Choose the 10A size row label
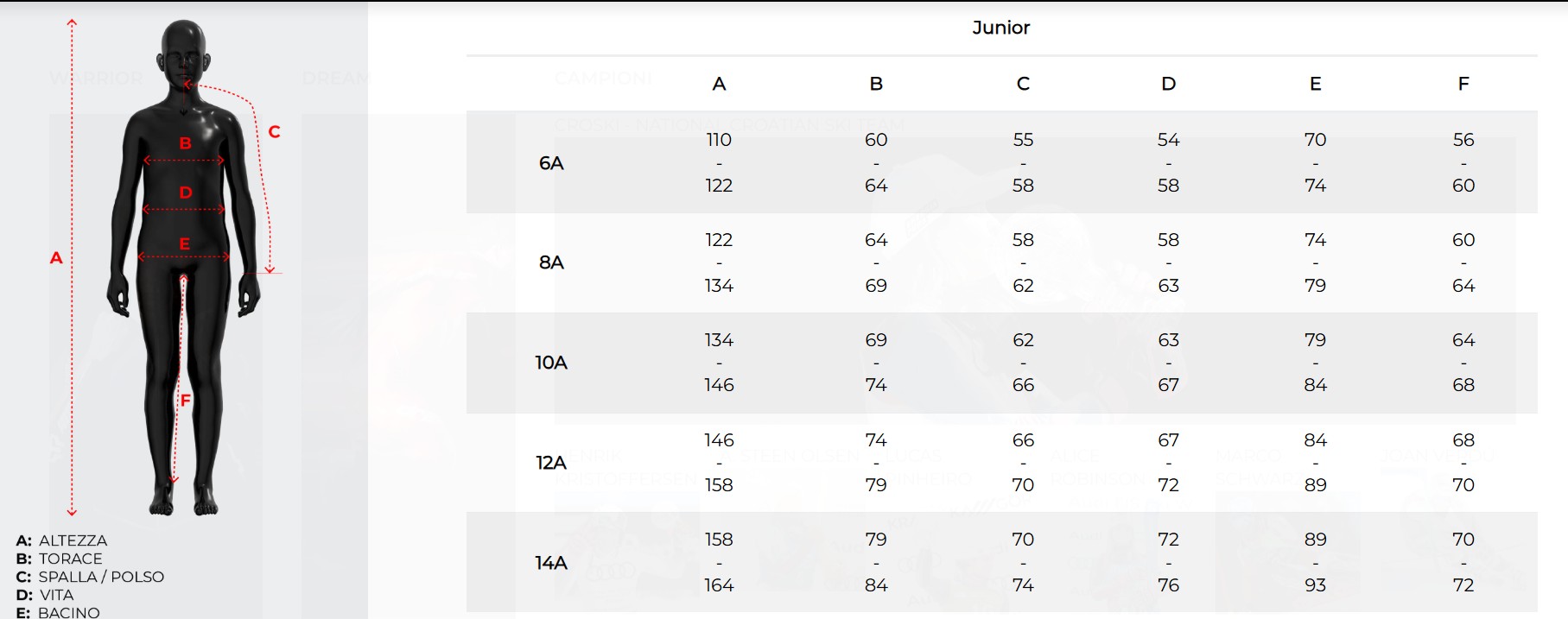The width and height of the screenshot is (1568, 619). (551, 363)
